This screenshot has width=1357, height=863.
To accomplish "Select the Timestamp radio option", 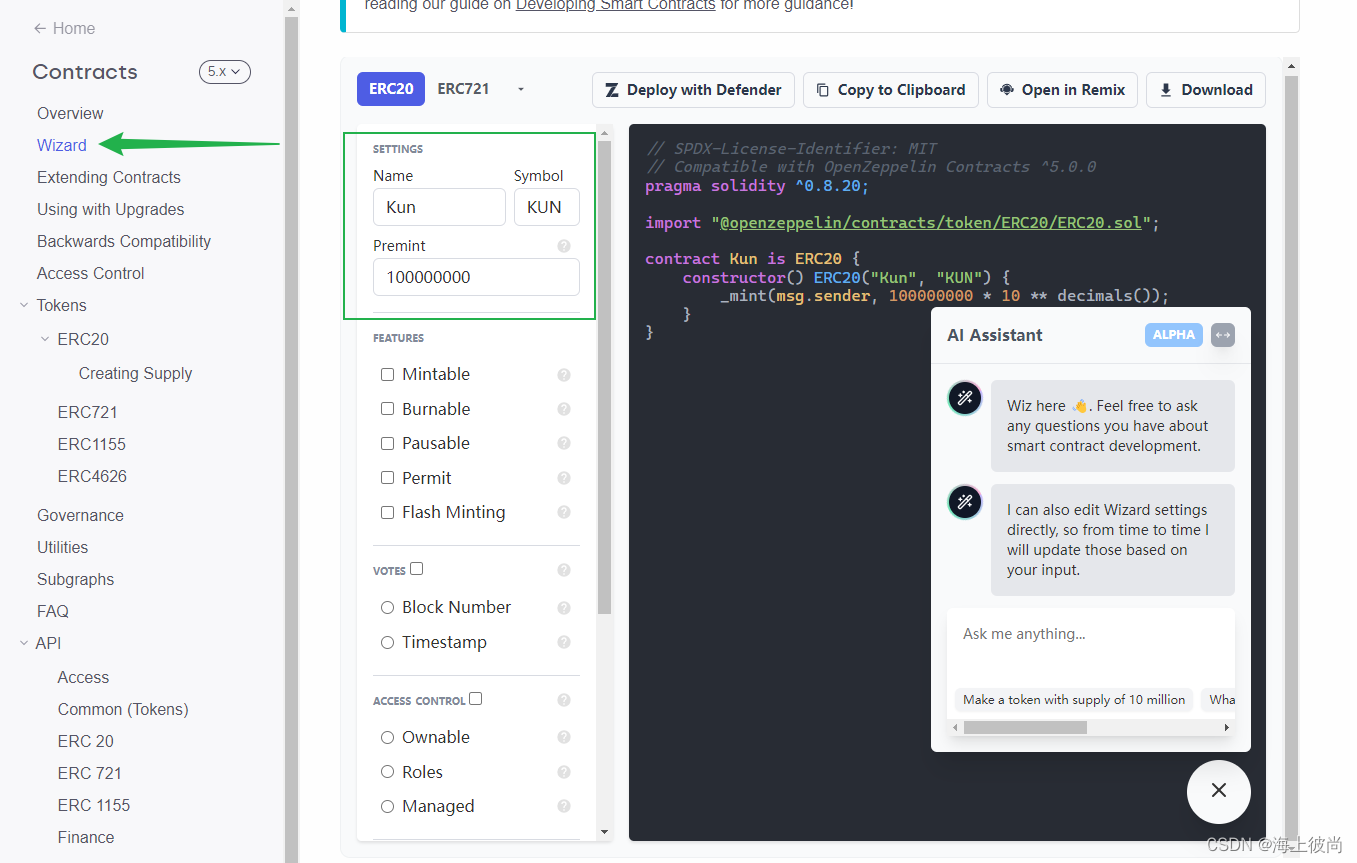I will (387, 642).
